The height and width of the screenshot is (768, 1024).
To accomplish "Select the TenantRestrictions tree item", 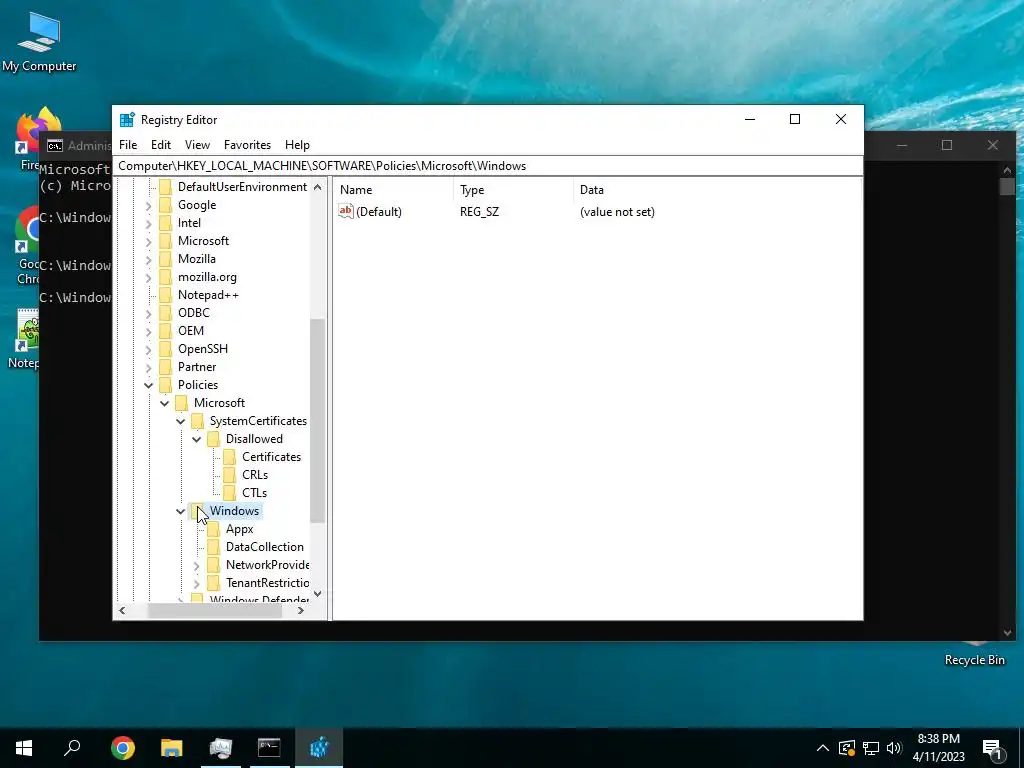I will 267,583.
